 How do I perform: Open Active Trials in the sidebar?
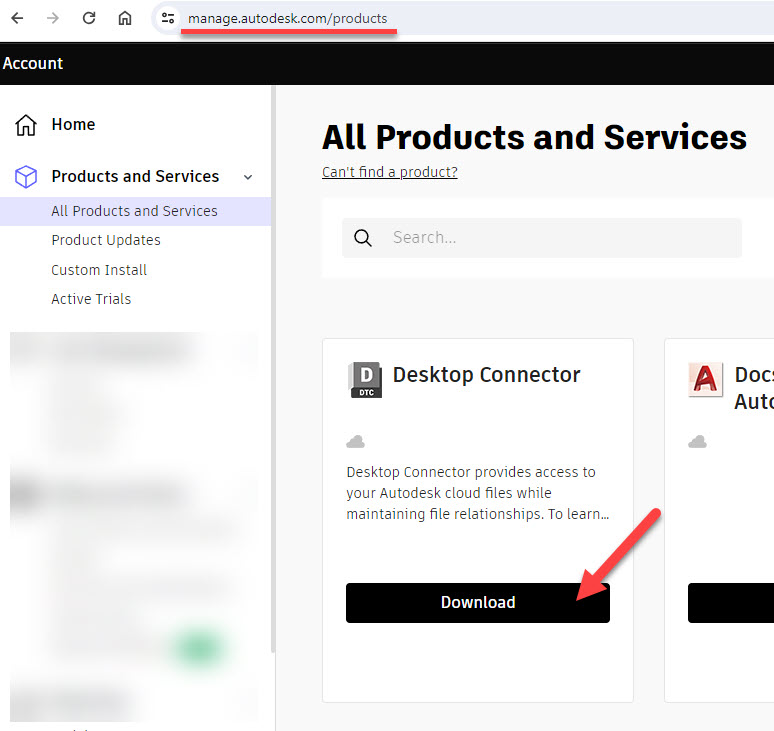91,299
